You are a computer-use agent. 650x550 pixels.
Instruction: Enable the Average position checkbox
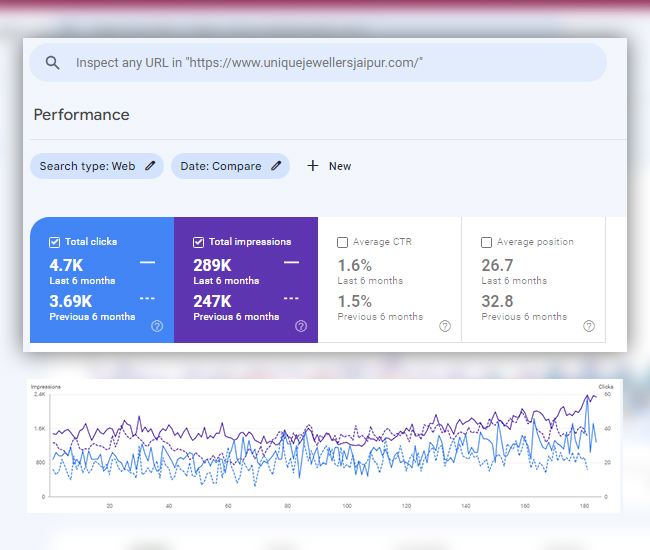click(x=487, y=242)
